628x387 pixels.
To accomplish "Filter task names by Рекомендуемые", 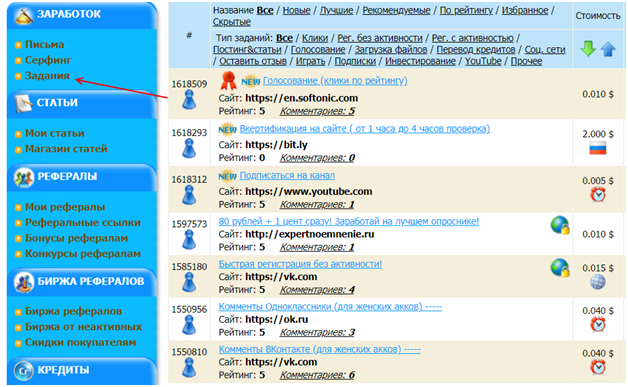I will click(397, 10).
